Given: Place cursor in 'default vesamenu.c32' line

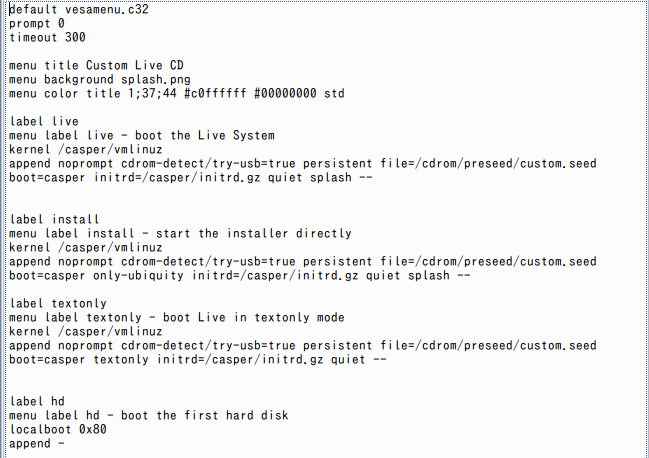Looking at the screenshot, I should (x=79, y=10).
